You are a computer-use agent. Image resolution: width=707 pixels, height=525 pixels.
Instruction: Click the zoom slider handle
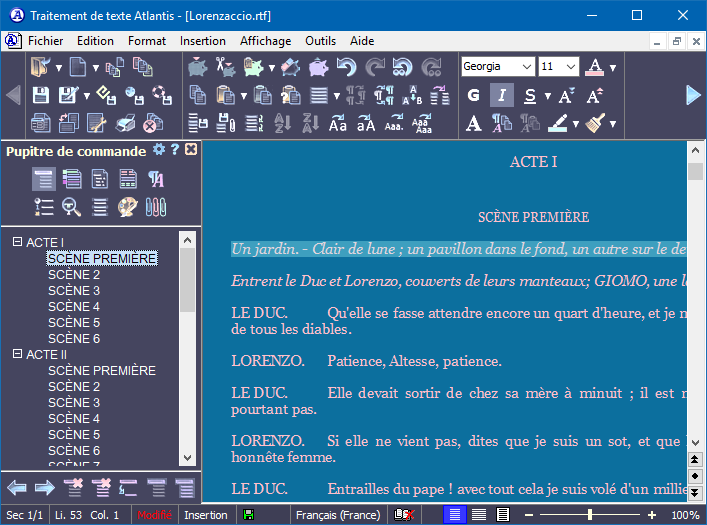[x=590, y=515]
